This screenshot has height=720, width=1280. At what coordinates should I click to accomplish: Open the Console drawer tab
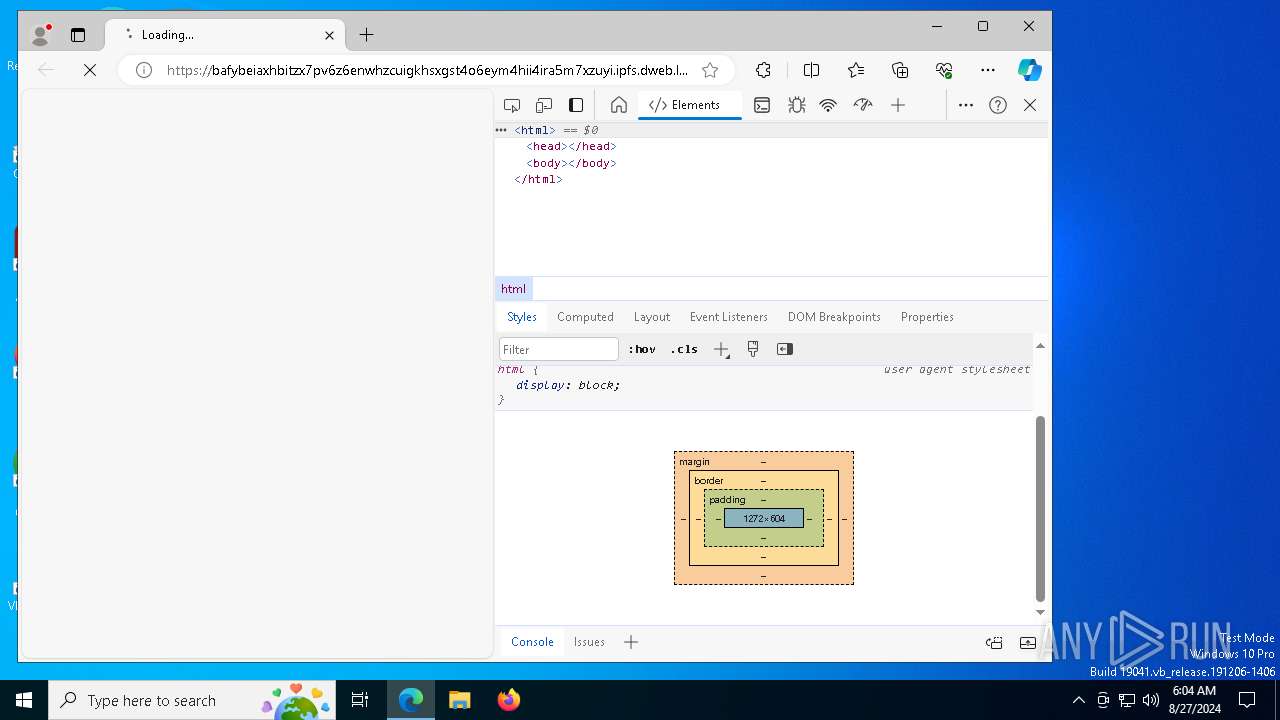pyautogui.click(x=532, y=642)
